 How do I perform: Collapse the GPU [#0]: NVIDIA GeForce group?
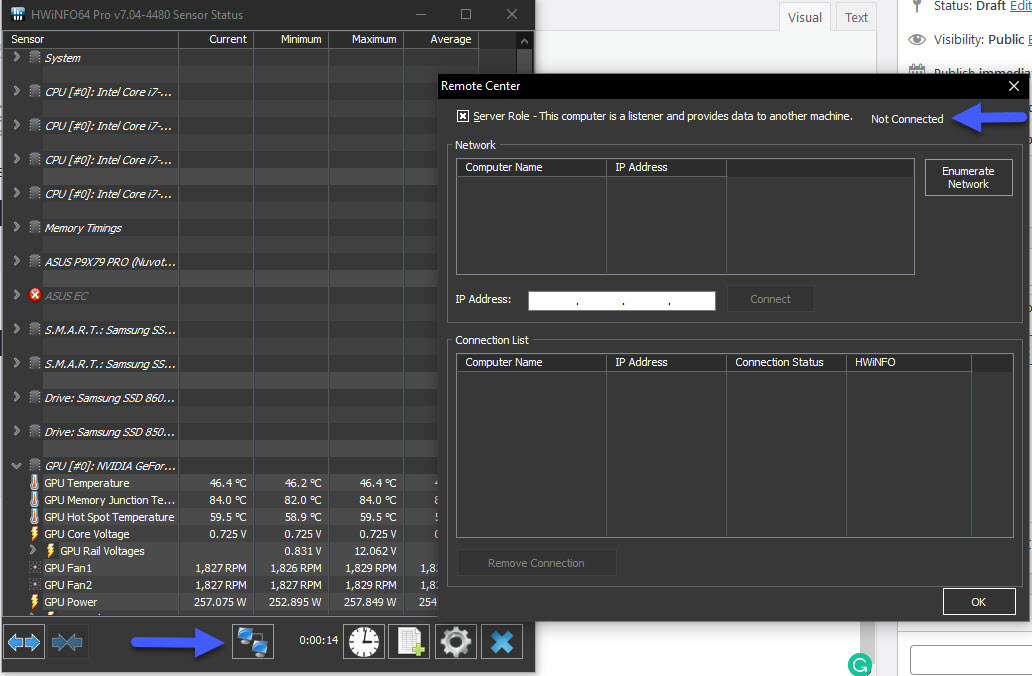click(16, 465)
